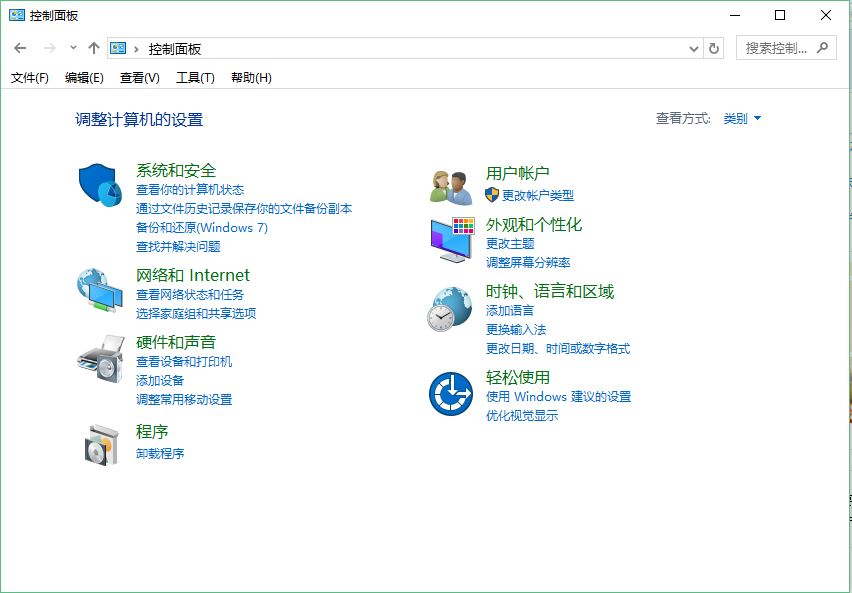This screenshot has width=852, height=593.
Task: Close the Control Panel window
Action: click(826, 15)
